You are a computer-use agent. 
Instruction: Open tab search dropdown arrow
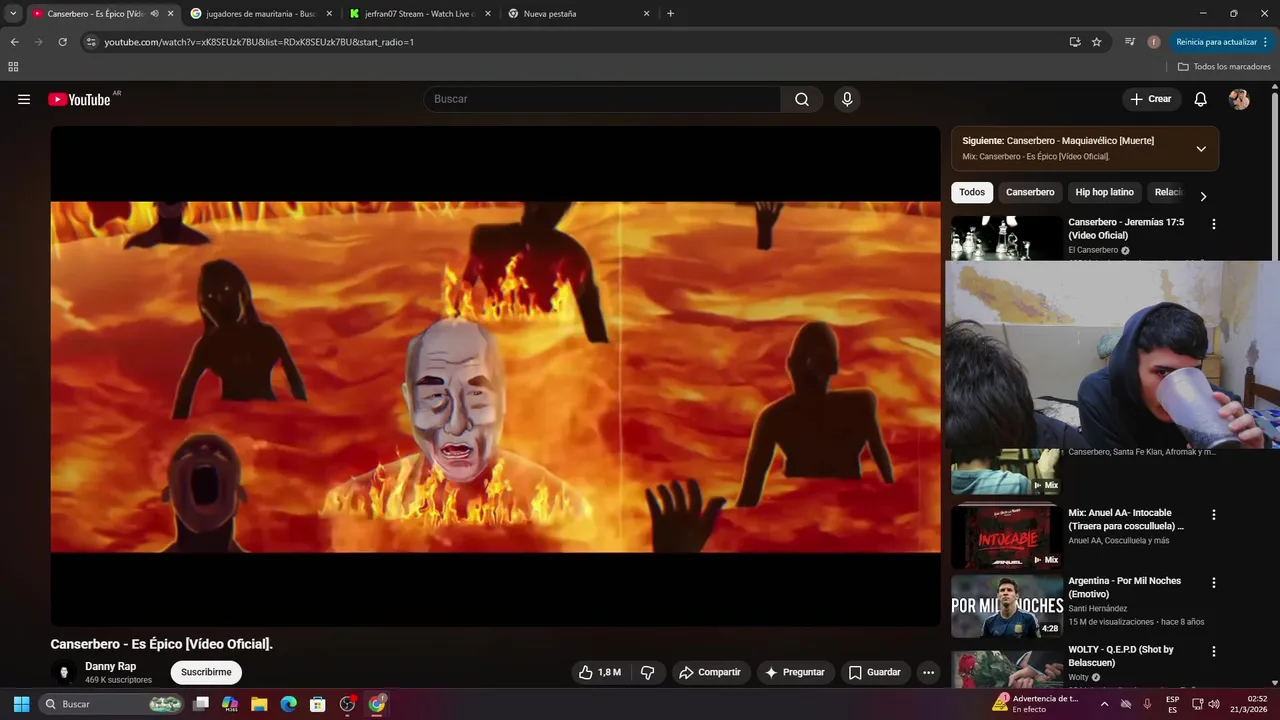click(13, 14)
